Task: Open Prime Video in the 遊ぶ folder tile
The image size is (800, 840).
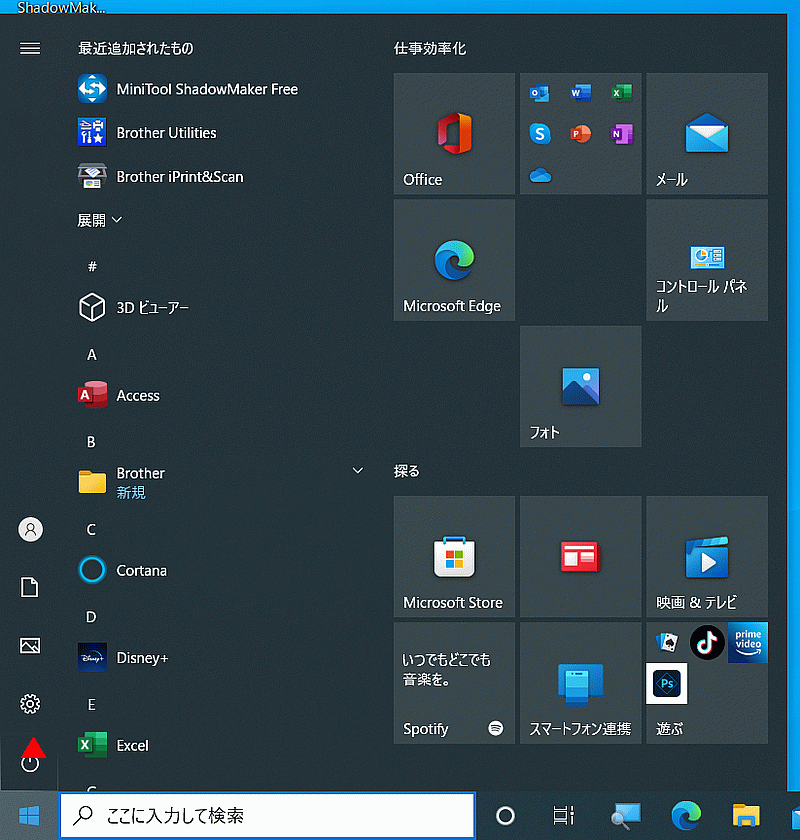Action: point(748,642)
